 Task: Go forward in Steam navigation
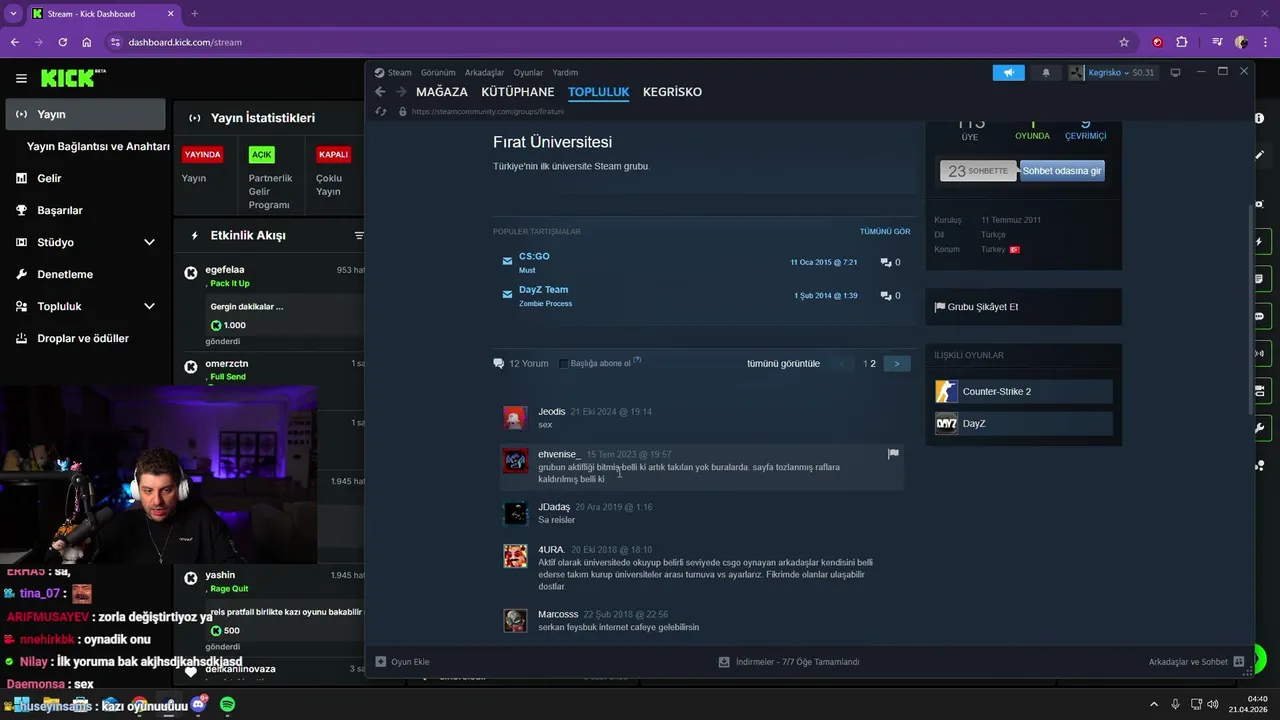[x=401, y=92]
